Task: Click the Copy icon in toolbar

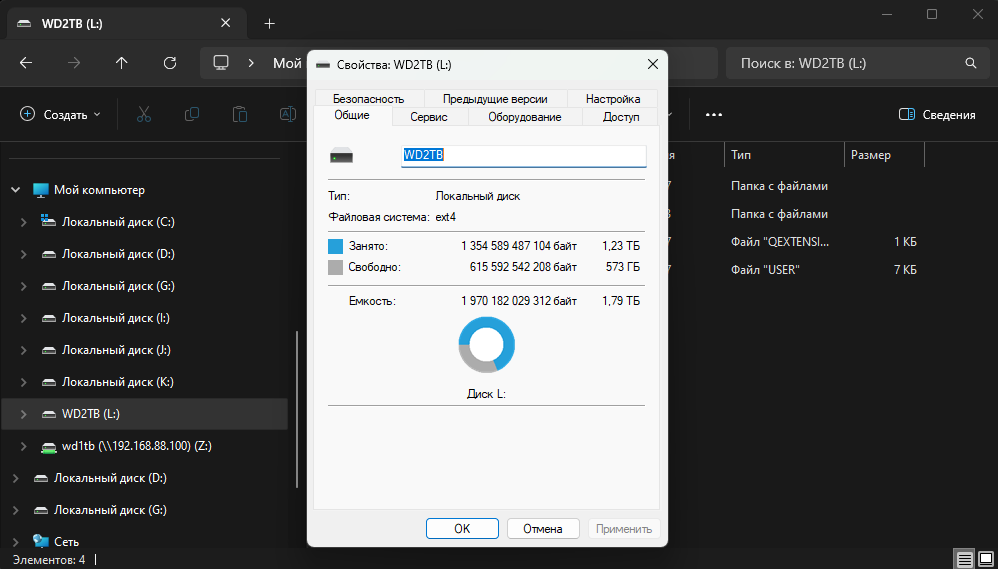Action: pyautogui.click(x=192, y=115)
